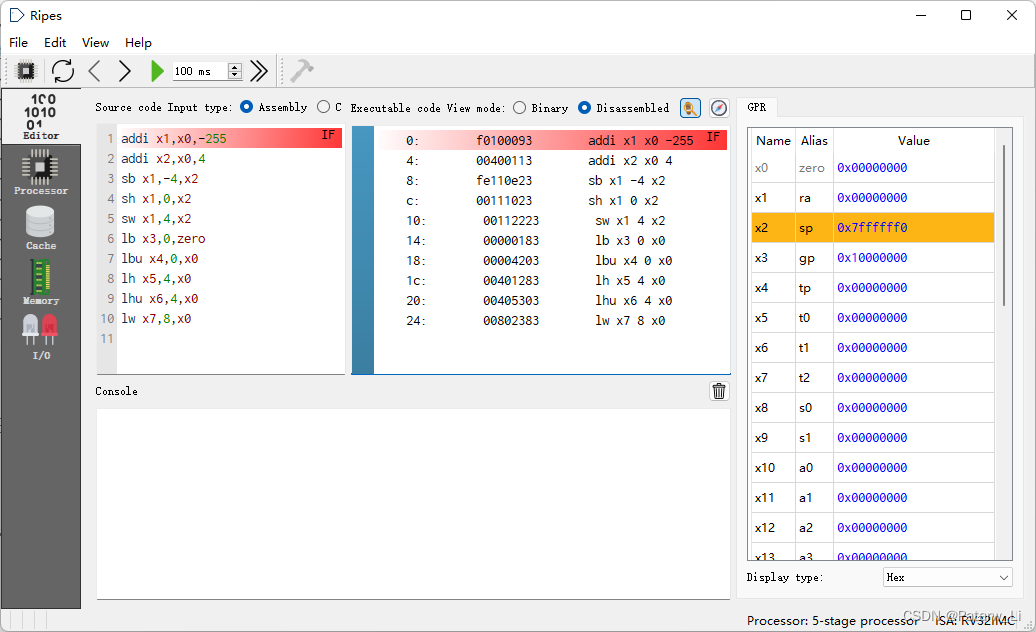Click x10 a0 register value
The width and height of the screenshot is (1036, 632).
(x=872, y=468)
